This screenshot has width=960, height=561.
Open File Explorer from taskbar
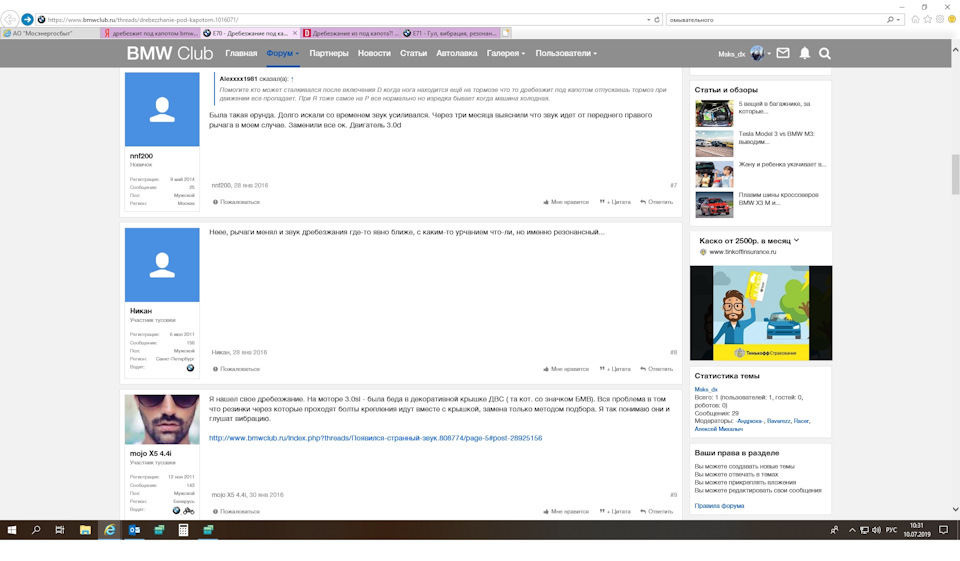[85, 530]
